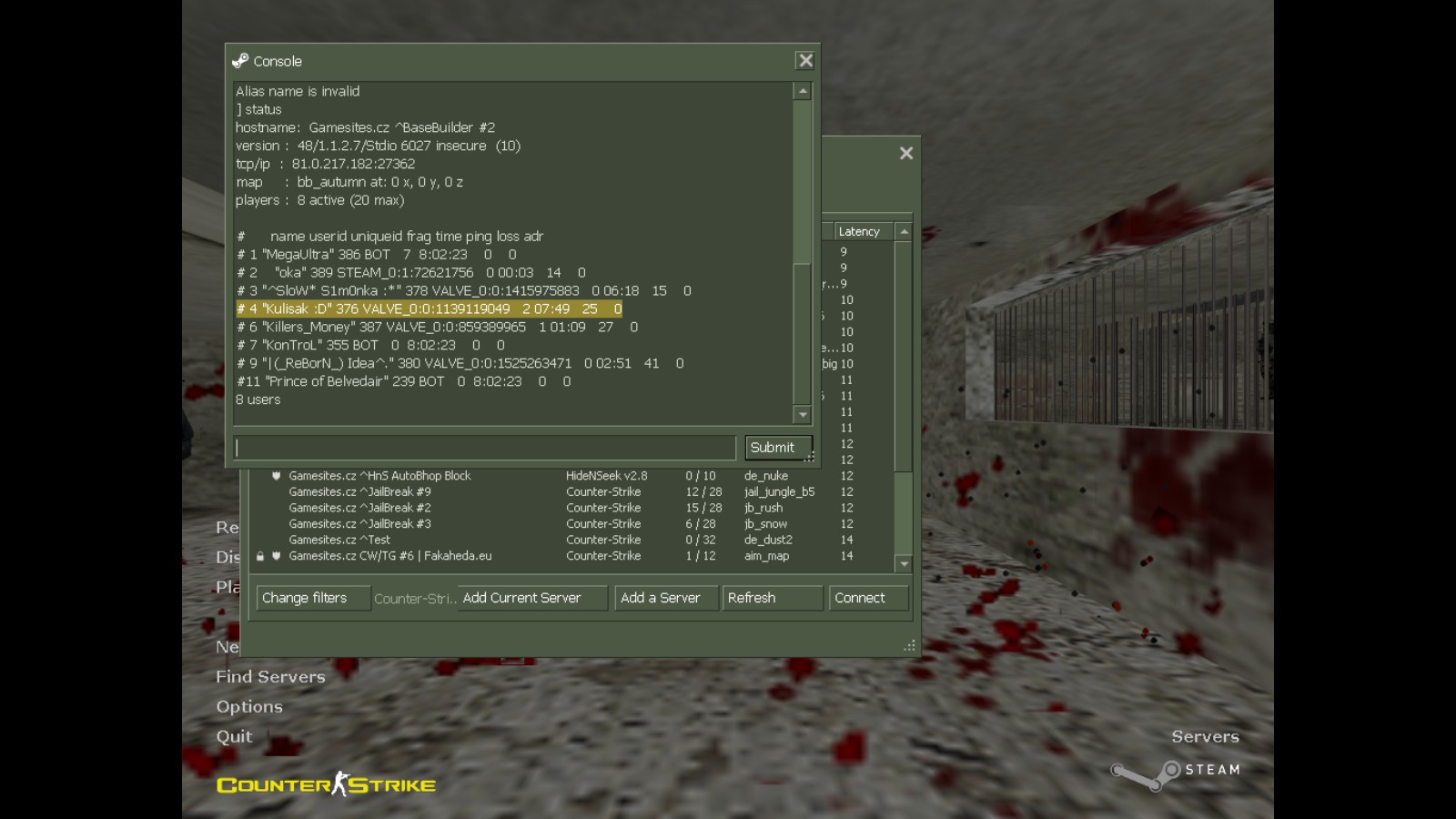Image resolution: width=1456 pixels, height=819 pixels.
Task: Select Gamesites.cz ^HnS AutoBhop Block server
Action: pos(573,476)
